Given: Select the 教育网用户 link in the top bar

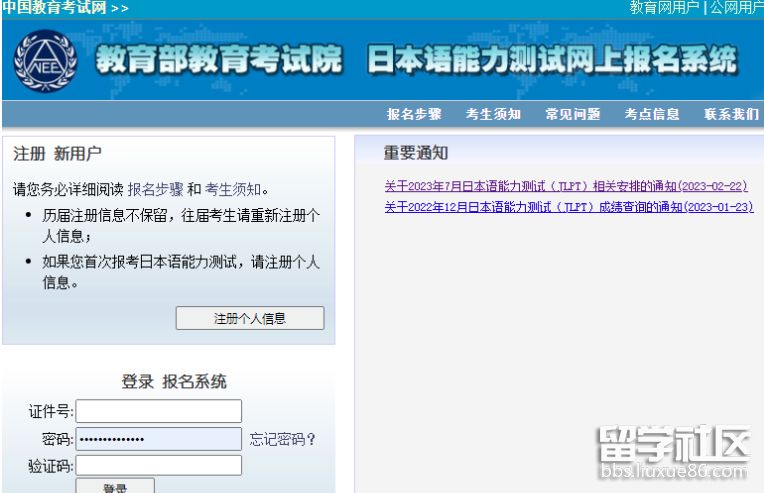Looking at the screenshot, I should (664, 8).
